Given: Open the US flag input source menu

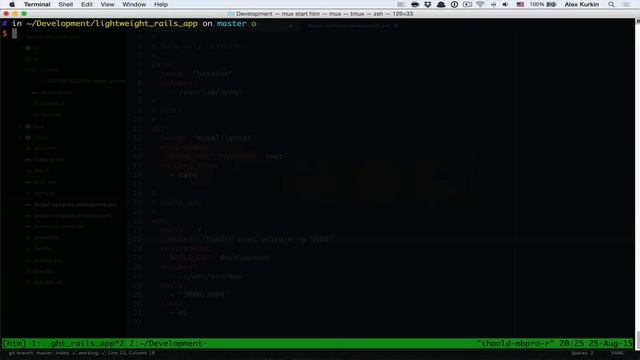Looking at the screenshot, I should point(520,4).
